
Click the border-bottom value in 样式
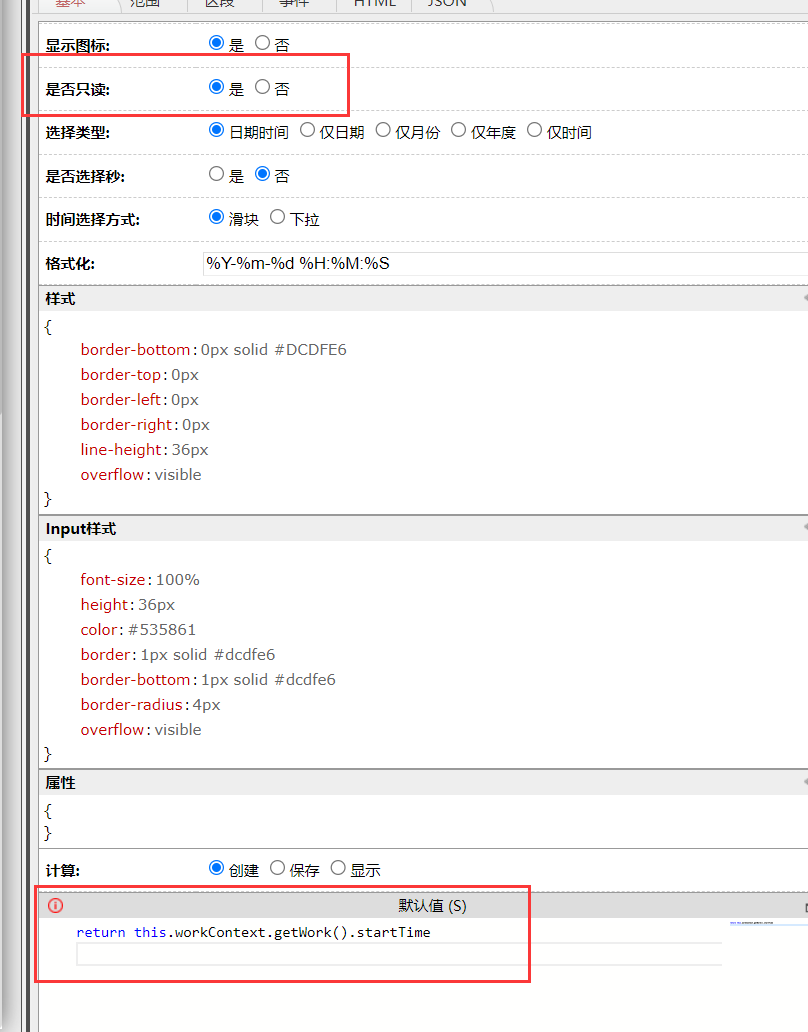tap(273, 350)
